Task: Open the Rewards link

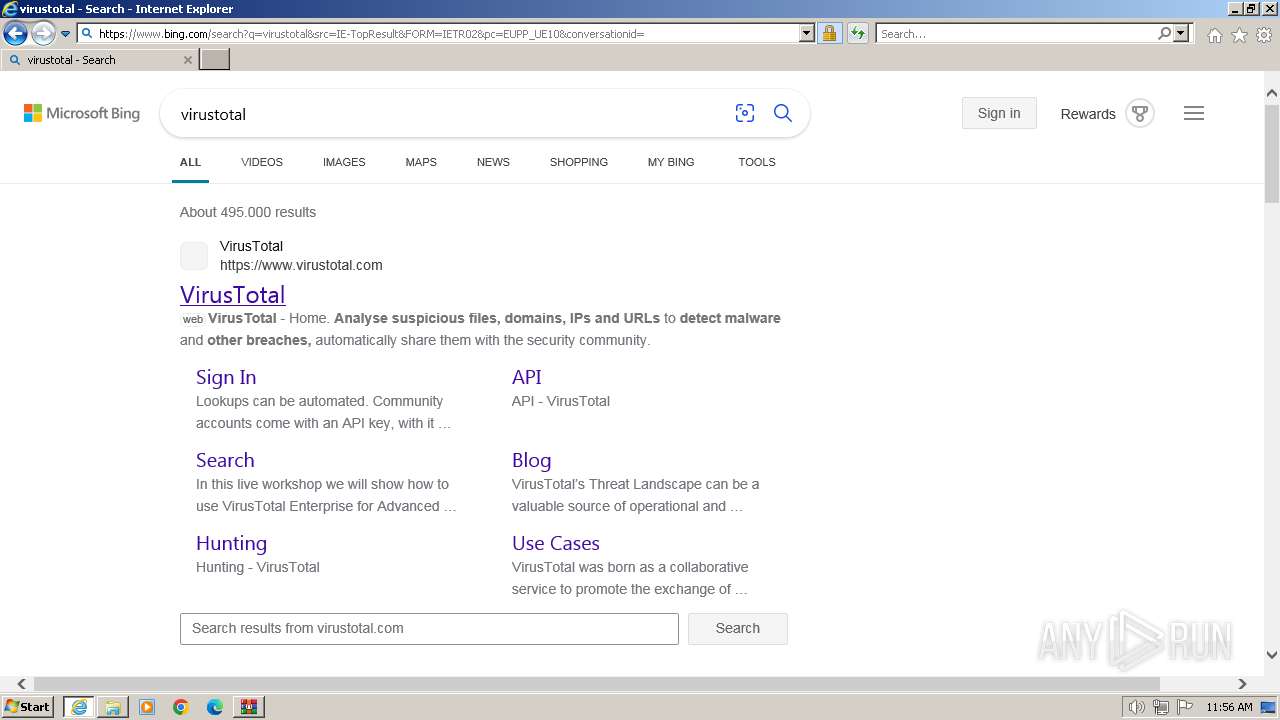Action: coord(1088,114)
